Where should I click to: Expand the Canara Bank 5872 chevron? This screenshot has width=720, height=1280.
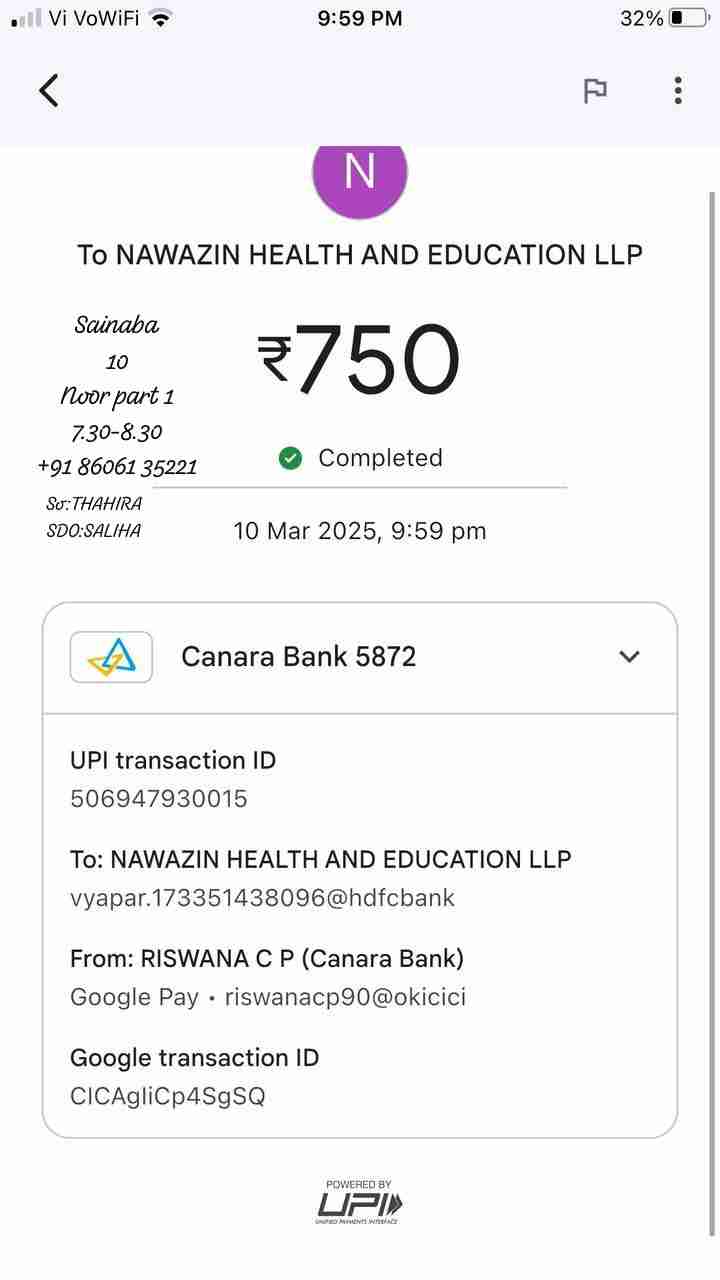629,657
